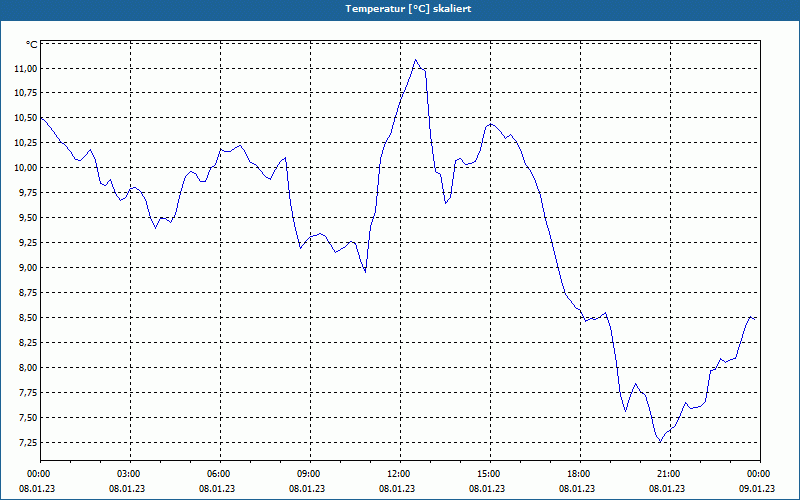
Task: Select the 10,50 y-axis value
Action: [26, 118]
